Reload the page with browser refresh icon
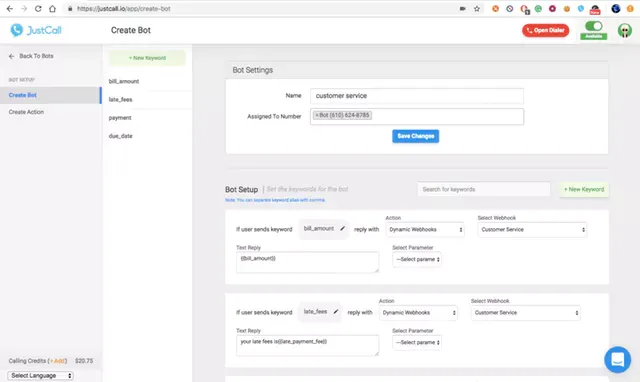640x382 pixels. click(x=38, y=9)
